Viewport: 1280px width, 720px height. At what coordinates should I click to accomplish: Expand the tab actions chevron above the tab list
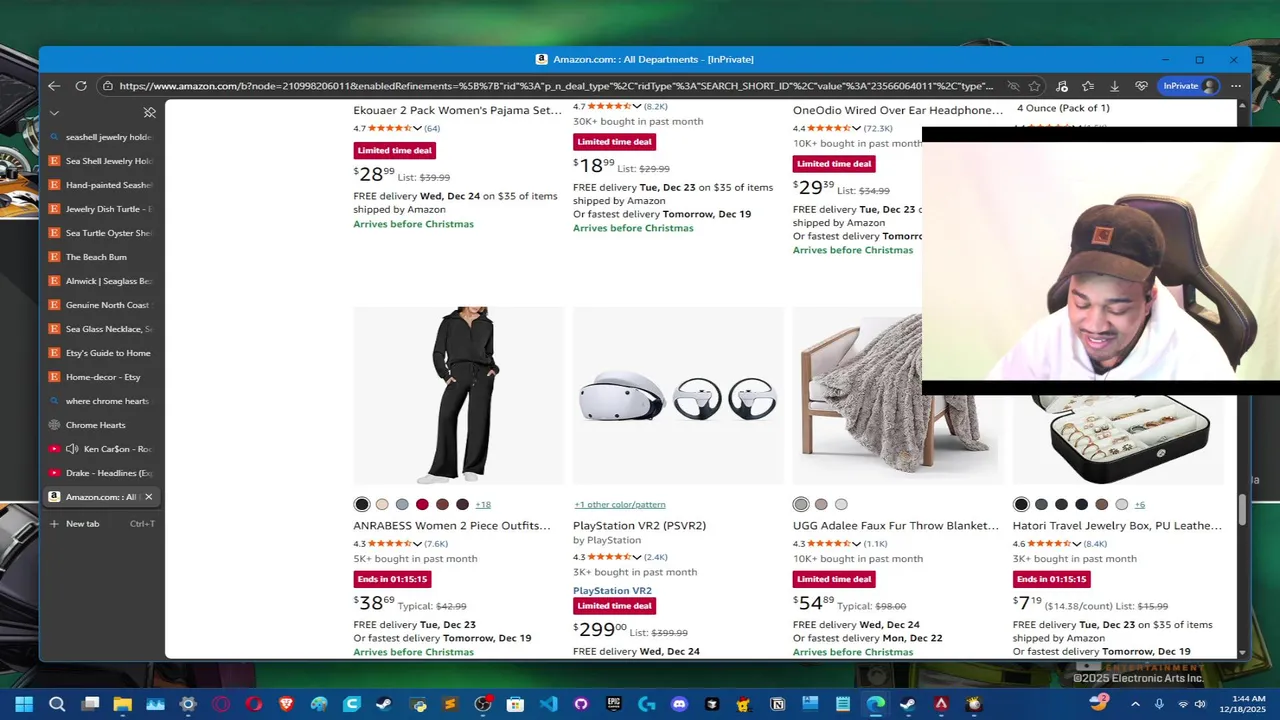coord(54,113)
